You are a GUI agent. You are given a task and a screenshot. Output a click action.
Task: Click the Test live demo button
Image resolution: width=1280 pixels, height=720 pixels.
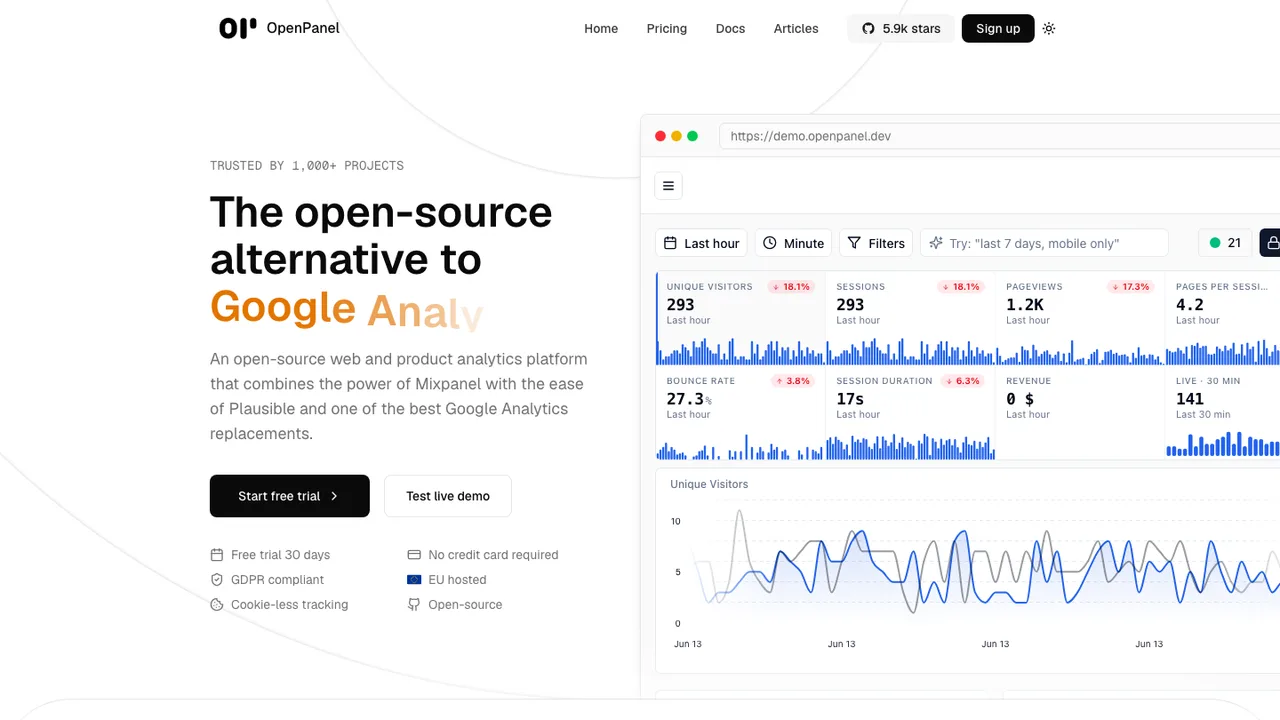pyautogui.click(x=448, y=496)
